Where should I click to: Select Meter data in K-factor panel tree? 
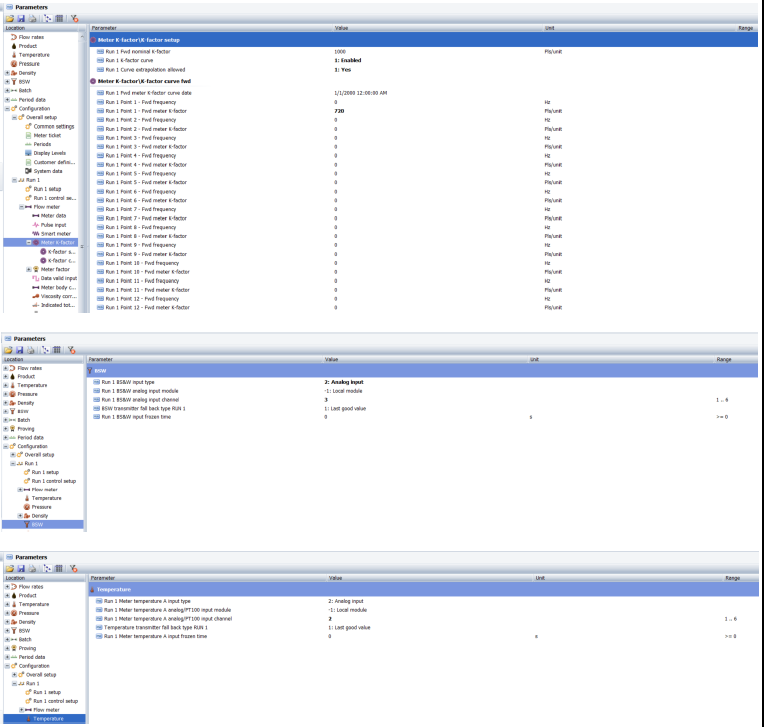pyautogui.click(x=53, y=216)
